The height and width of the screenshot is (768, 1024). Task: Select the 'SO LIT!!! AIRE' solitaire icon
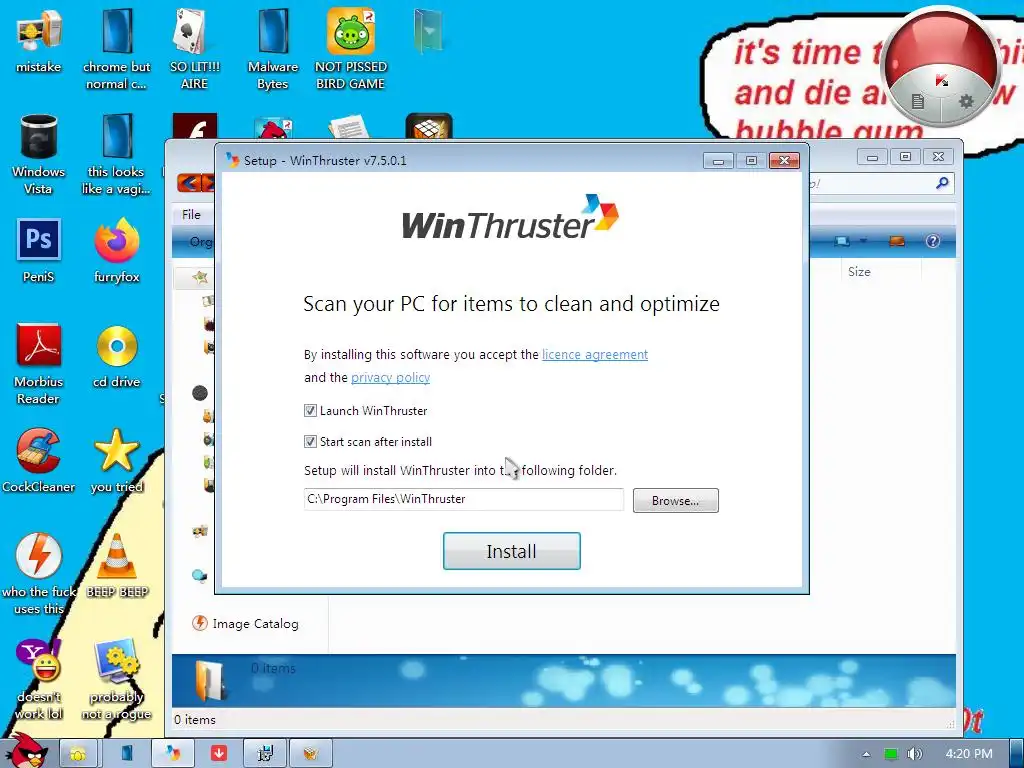point(195,49)
